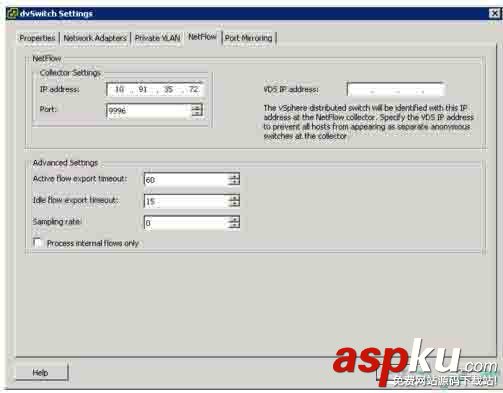
Task: Click the Port value field 9996
Action: [x=149, y=111]
